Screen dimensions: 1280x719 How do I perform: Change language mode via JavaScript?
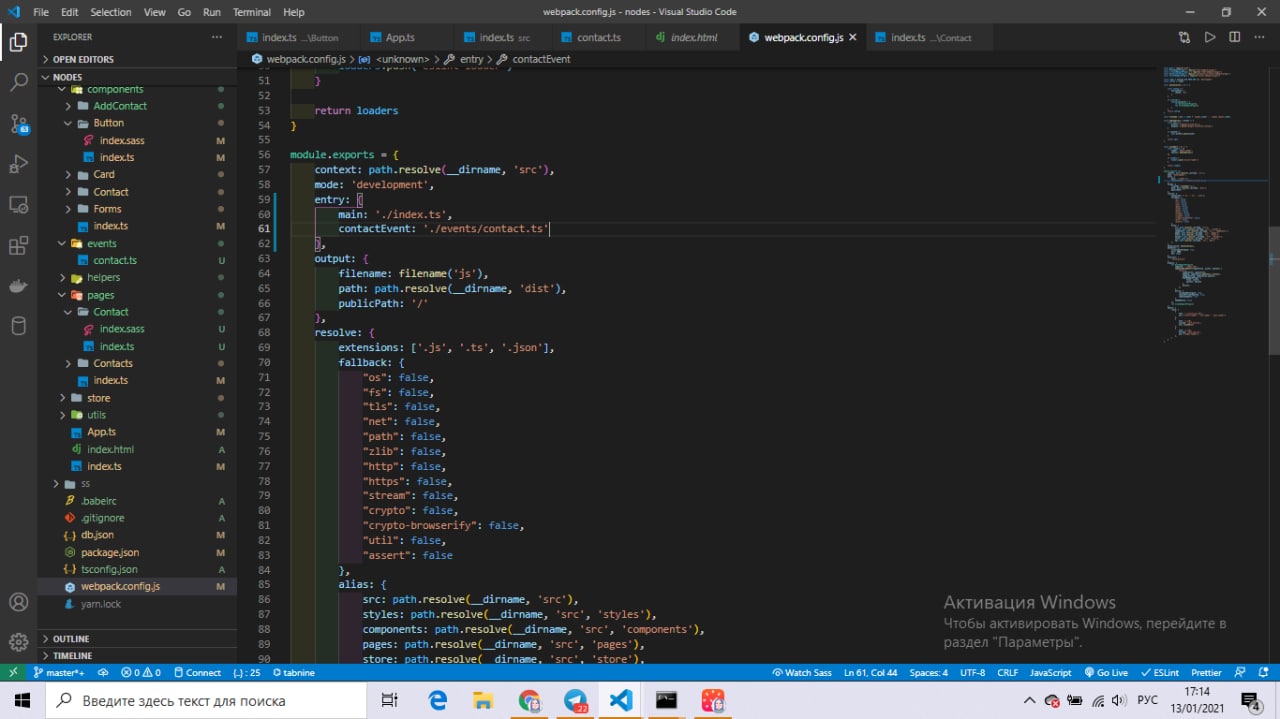[1050, 672]
